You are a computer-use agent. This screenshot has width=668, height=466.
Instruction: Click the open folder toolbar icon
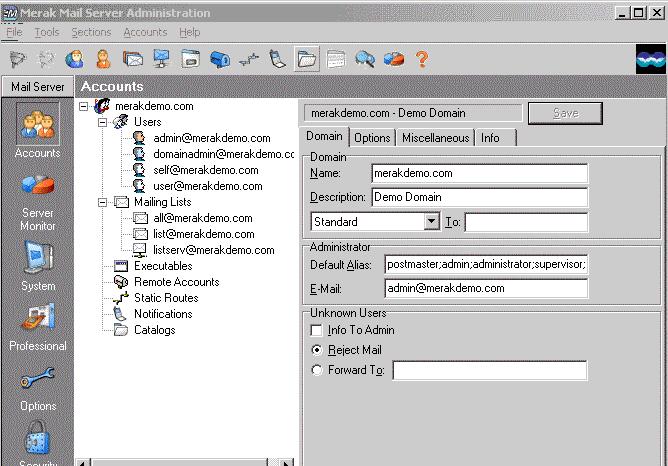pyautogui.click(x=307, y=60)
